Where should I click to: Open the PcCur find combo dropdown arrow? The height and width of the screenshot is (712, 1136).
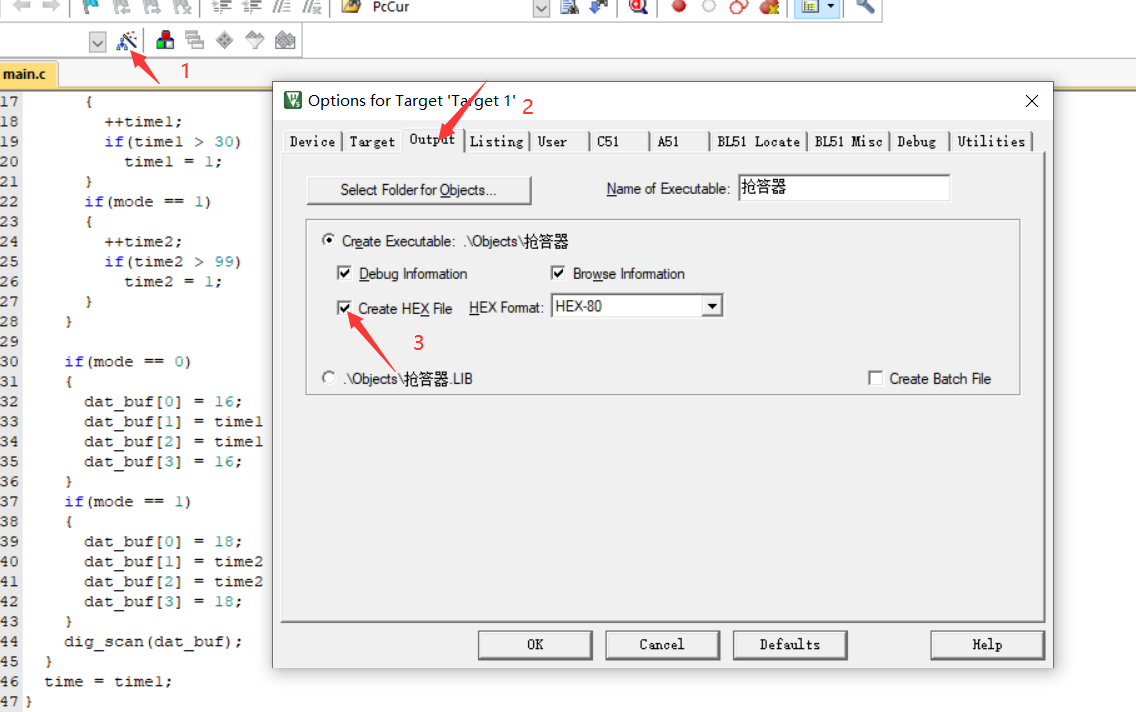point(541,7)
